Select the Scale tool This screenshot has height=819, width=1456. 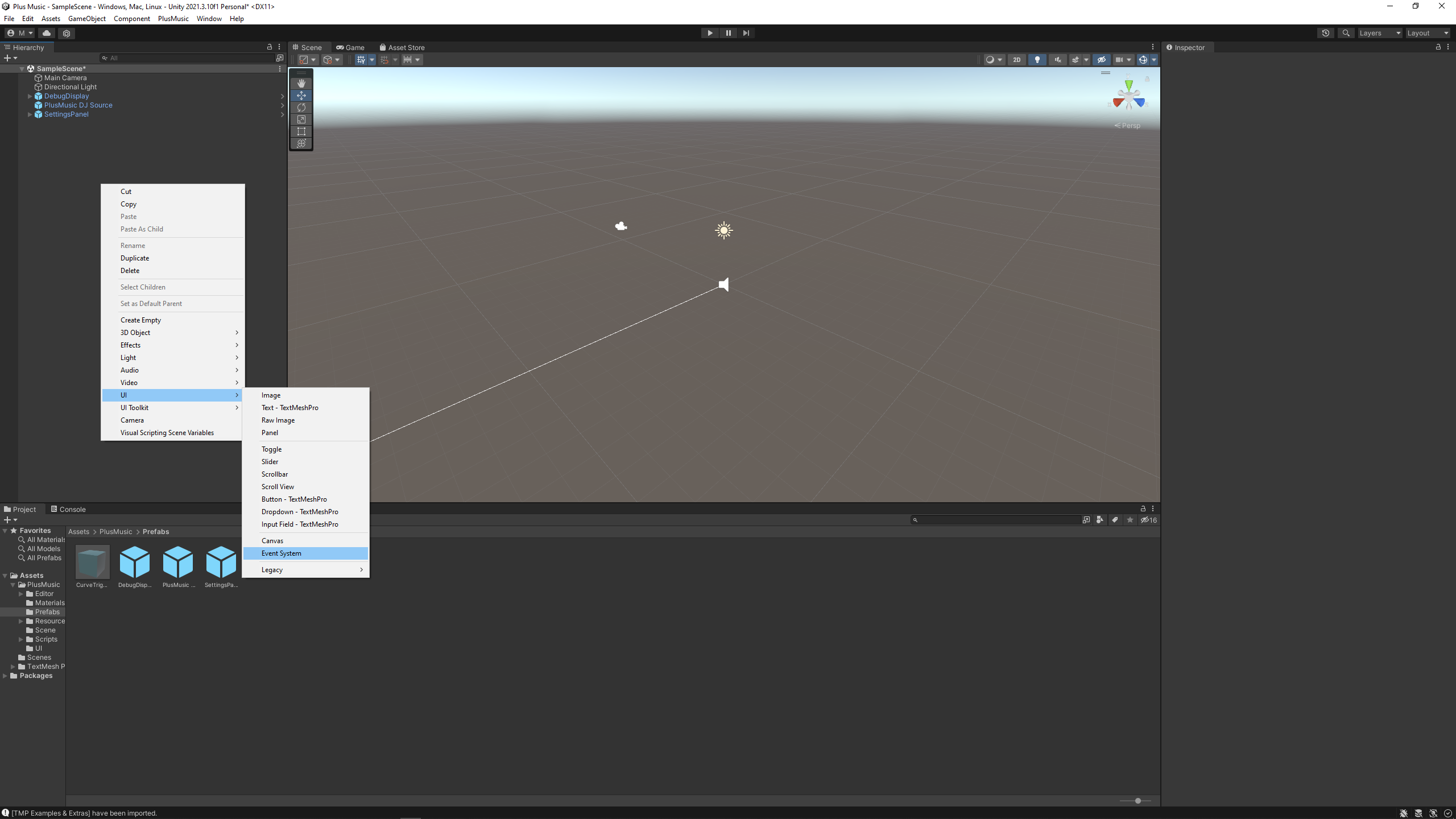click(x=301, y=119)
